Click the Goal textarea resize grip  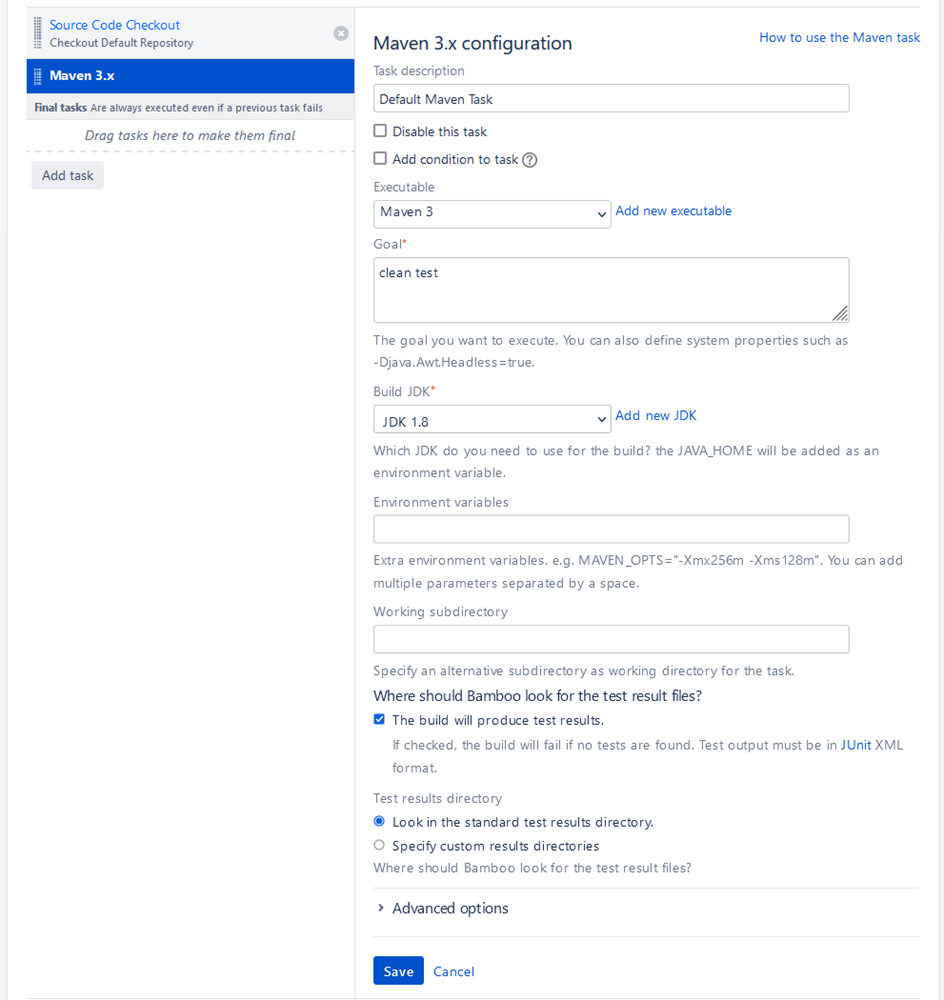pyautogui.click(x=840, y=313)
